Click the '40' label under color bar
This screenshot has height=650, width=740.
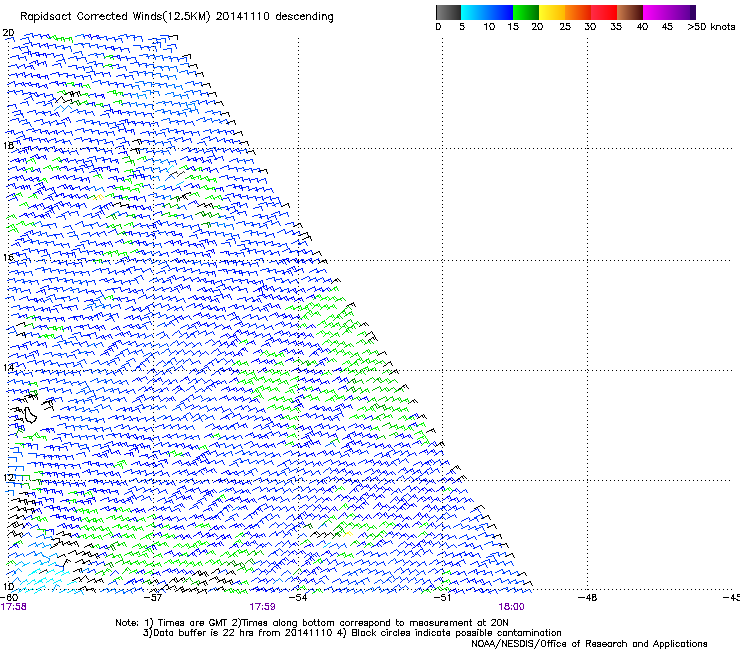pos(642,27)
